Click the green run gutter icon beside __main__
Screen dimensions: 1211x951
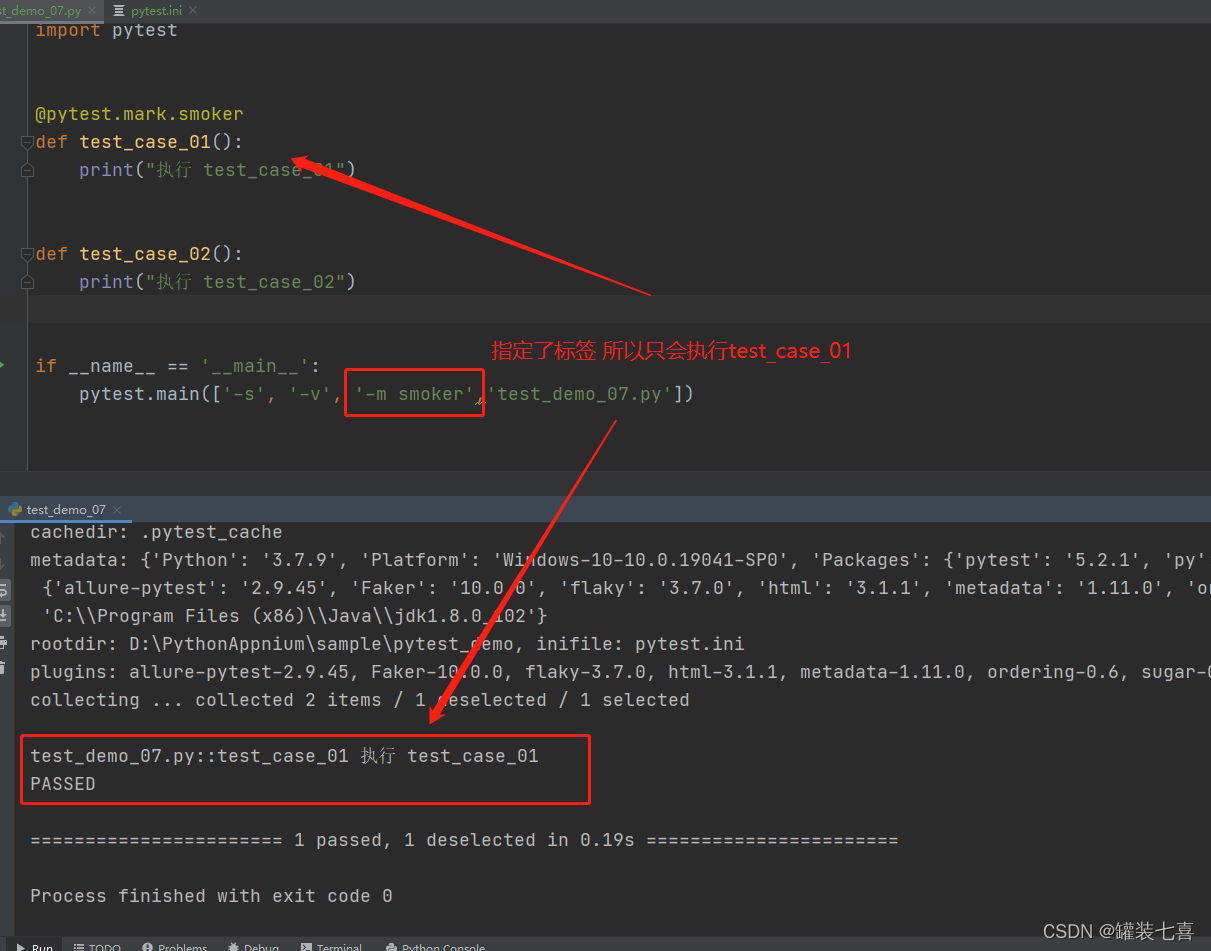(3, 365)
